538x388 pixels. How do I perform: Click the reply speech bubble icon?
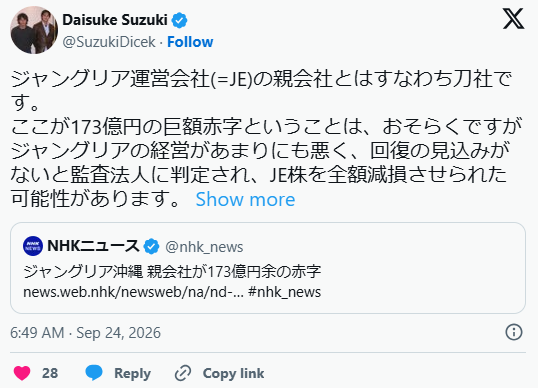pos(94,373)
